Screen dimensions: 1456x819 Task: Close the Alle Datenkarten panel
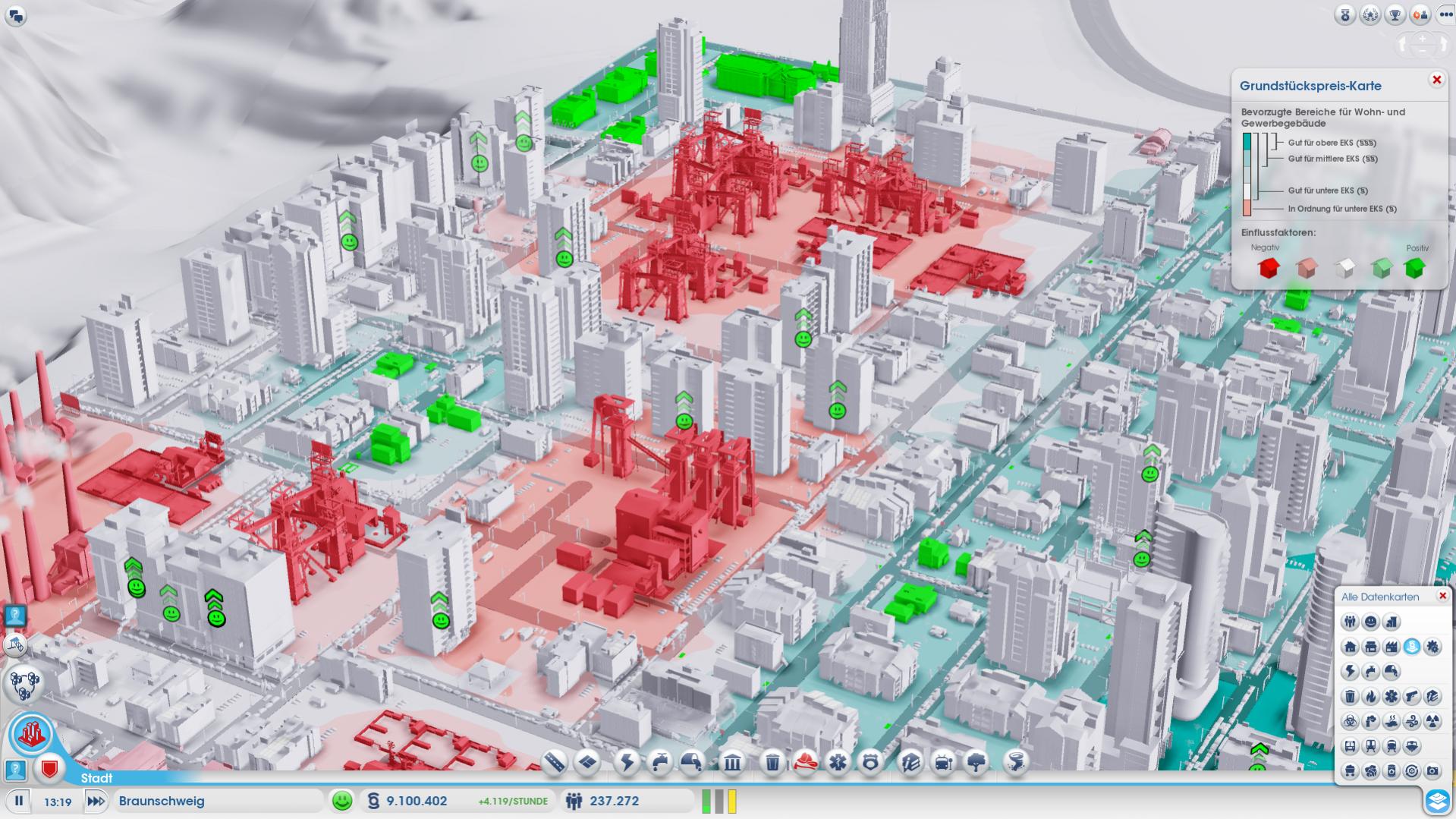pyautogui.click(x=1442, y=596)
